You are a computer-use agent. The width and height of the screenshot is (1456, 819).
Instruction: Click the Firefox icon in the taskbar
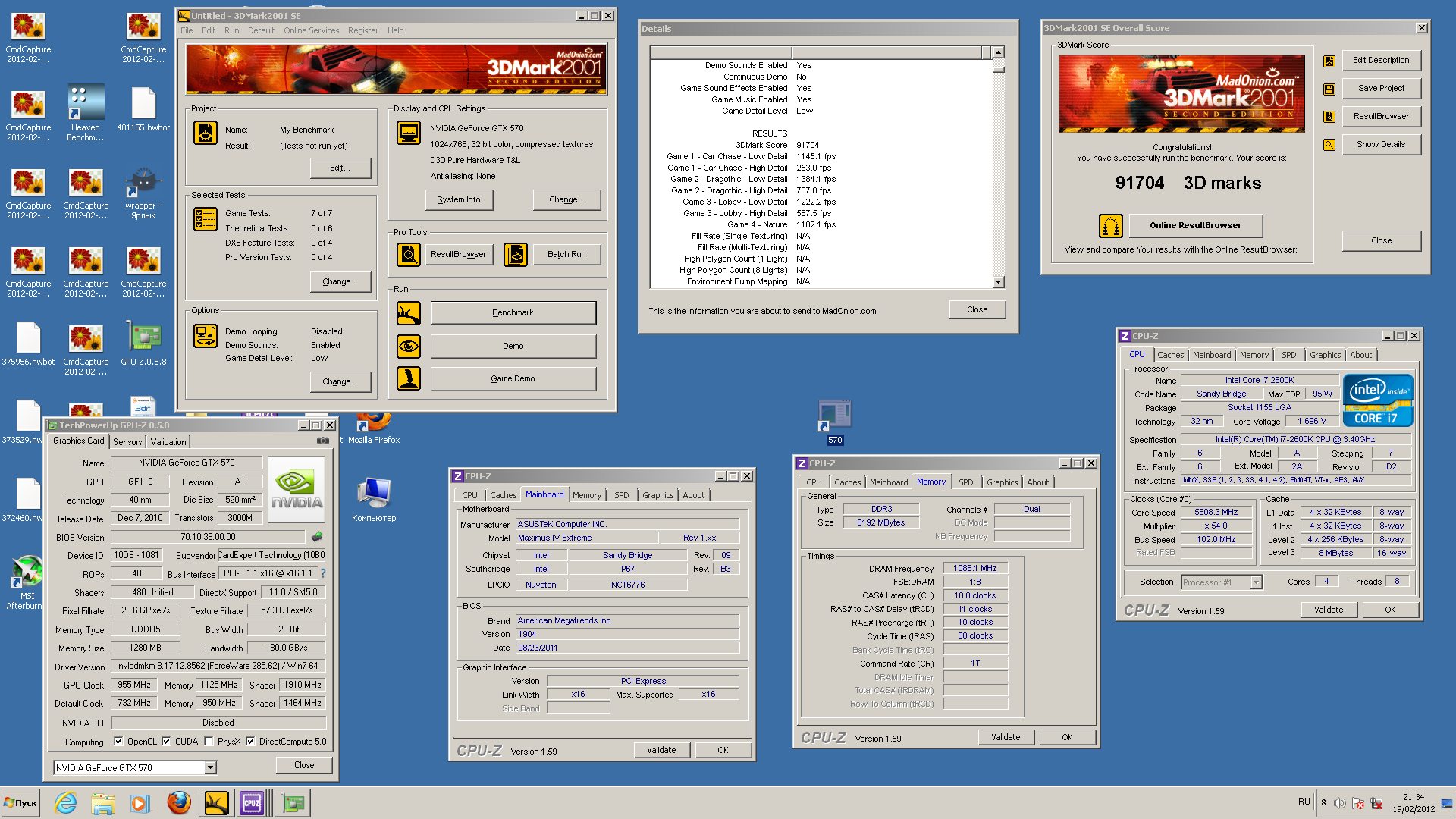tap(179, 802)
